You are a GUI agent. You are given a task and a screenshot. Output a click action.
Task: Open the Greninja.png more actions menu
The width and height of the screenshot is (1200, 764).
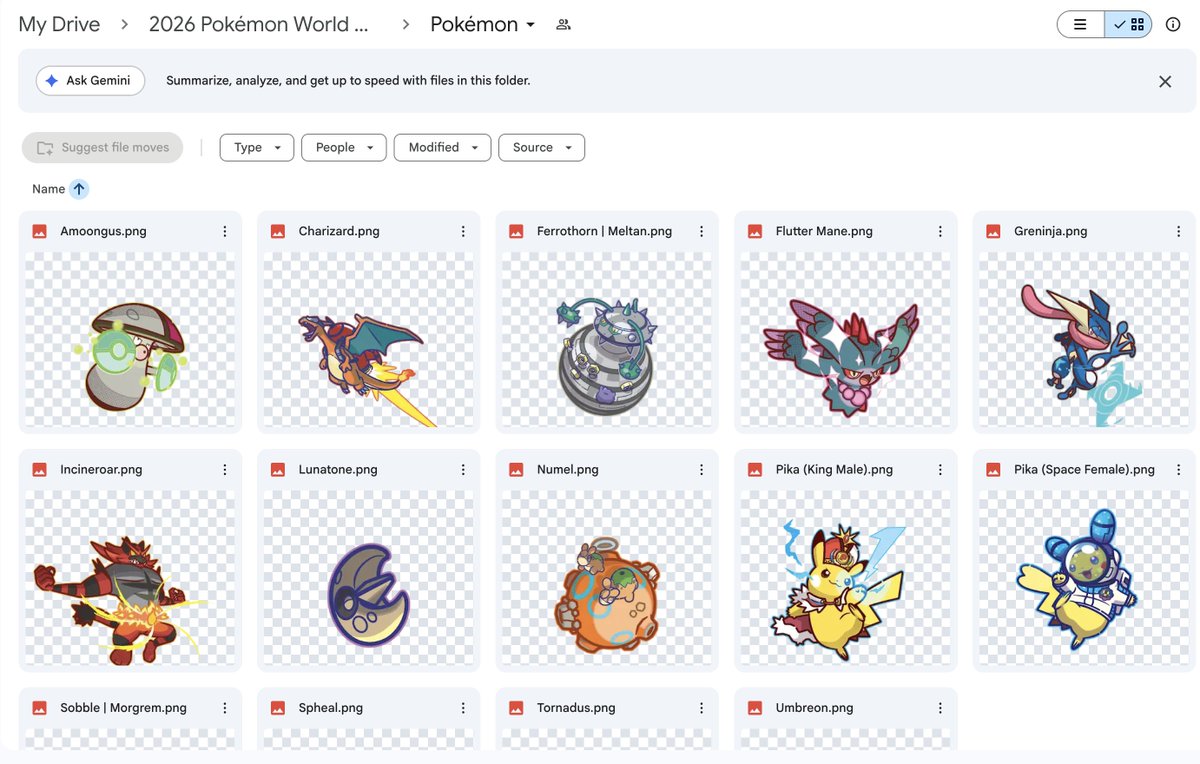(1178, 231)
